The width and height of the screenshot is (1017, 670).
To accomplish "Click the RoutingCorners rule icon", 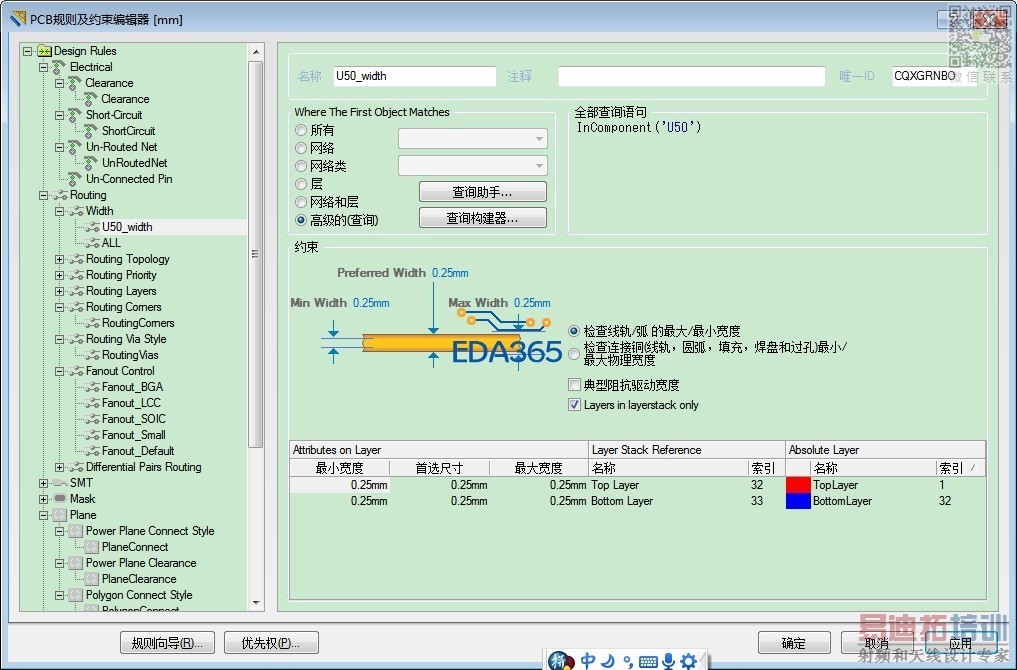I will pos(93,323).
